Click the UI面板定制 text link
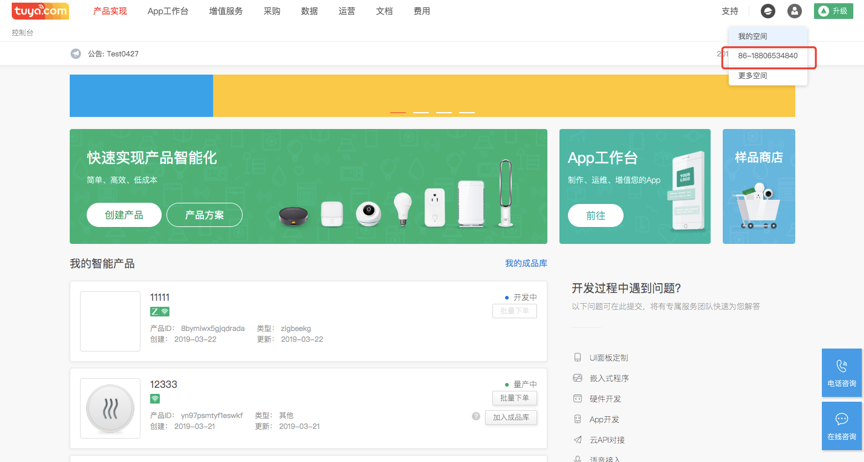 point(609,358)
